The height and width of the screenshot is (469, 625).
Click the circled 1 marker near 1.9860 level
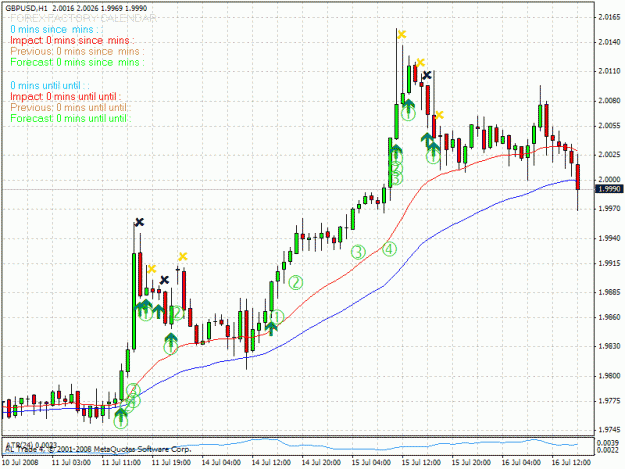tap(276, 317)
